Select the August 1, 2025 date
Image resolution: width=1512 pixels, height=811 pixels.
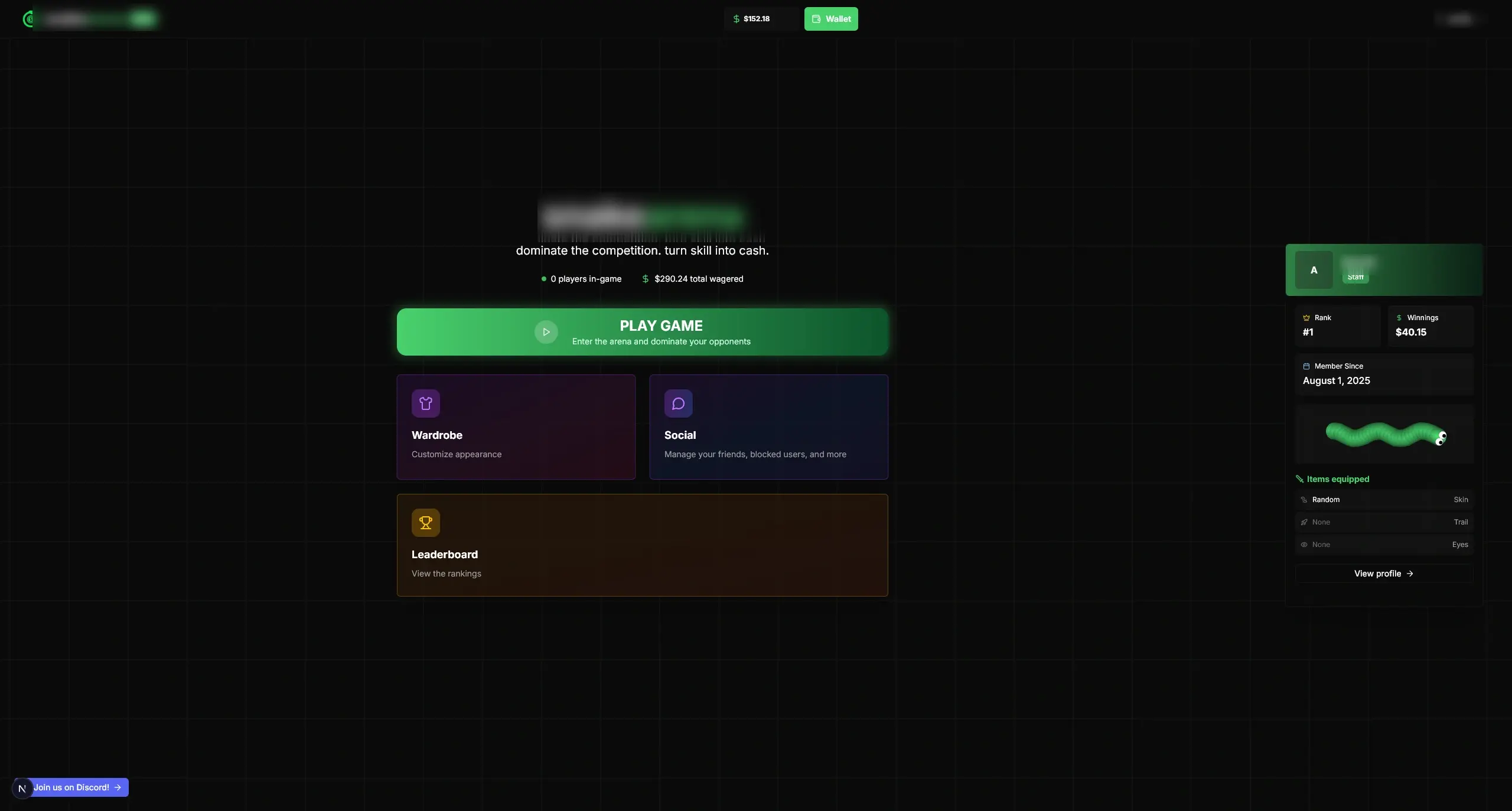(1337, 381)
